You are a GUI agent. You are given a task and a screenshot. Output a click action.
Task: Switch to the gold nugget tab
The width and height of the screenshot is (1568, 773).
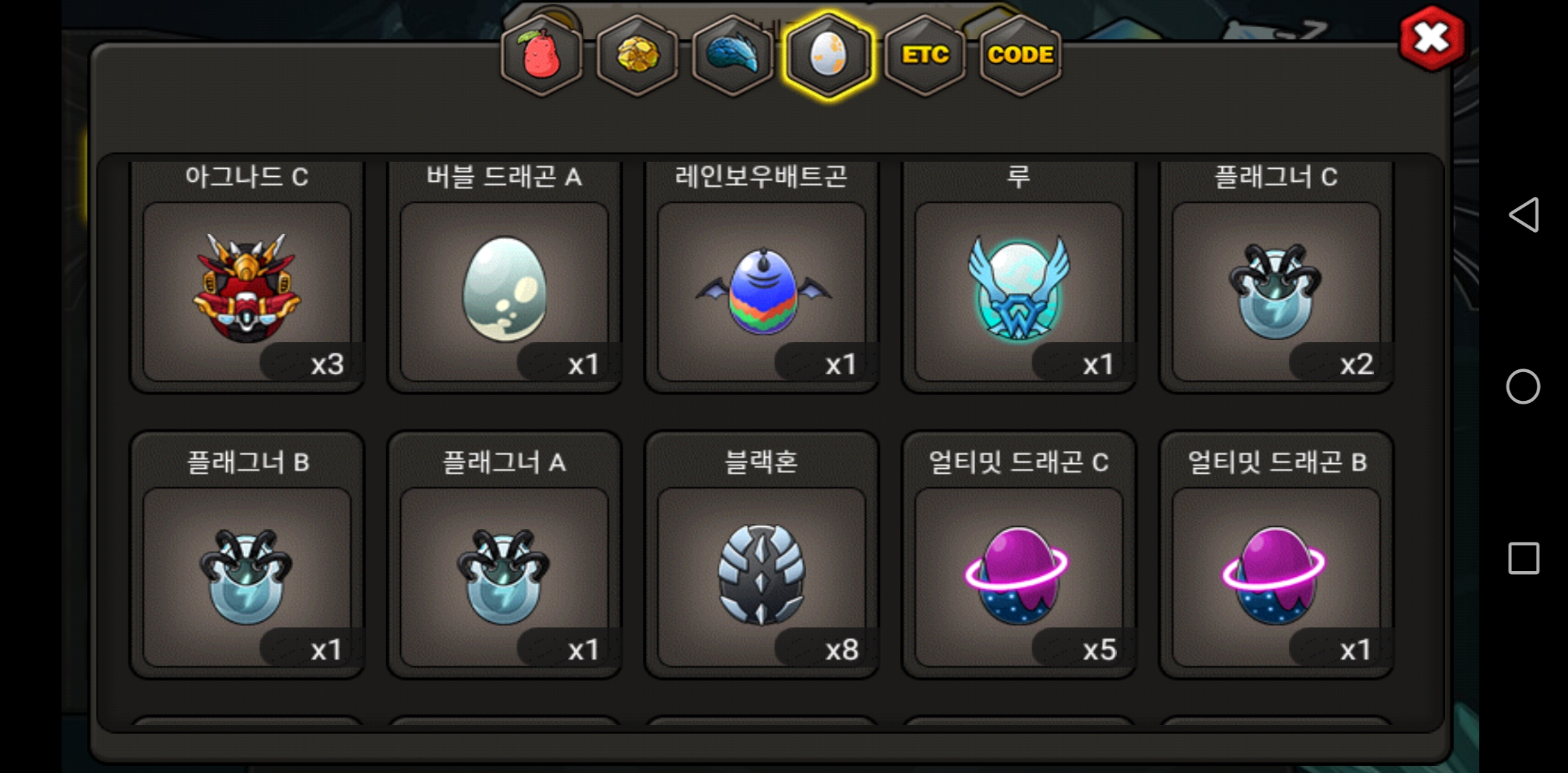point(637,55)
